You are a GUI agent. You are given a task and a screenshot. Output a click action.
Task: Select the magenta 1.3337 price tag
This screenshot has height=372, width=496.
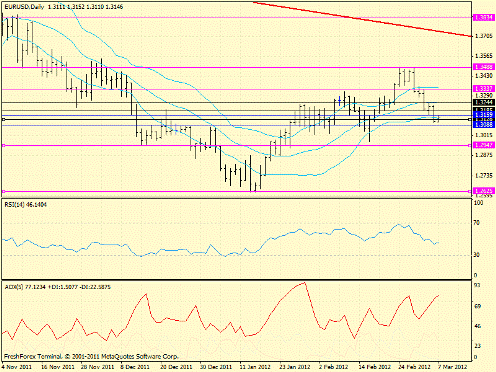(484, 89)
